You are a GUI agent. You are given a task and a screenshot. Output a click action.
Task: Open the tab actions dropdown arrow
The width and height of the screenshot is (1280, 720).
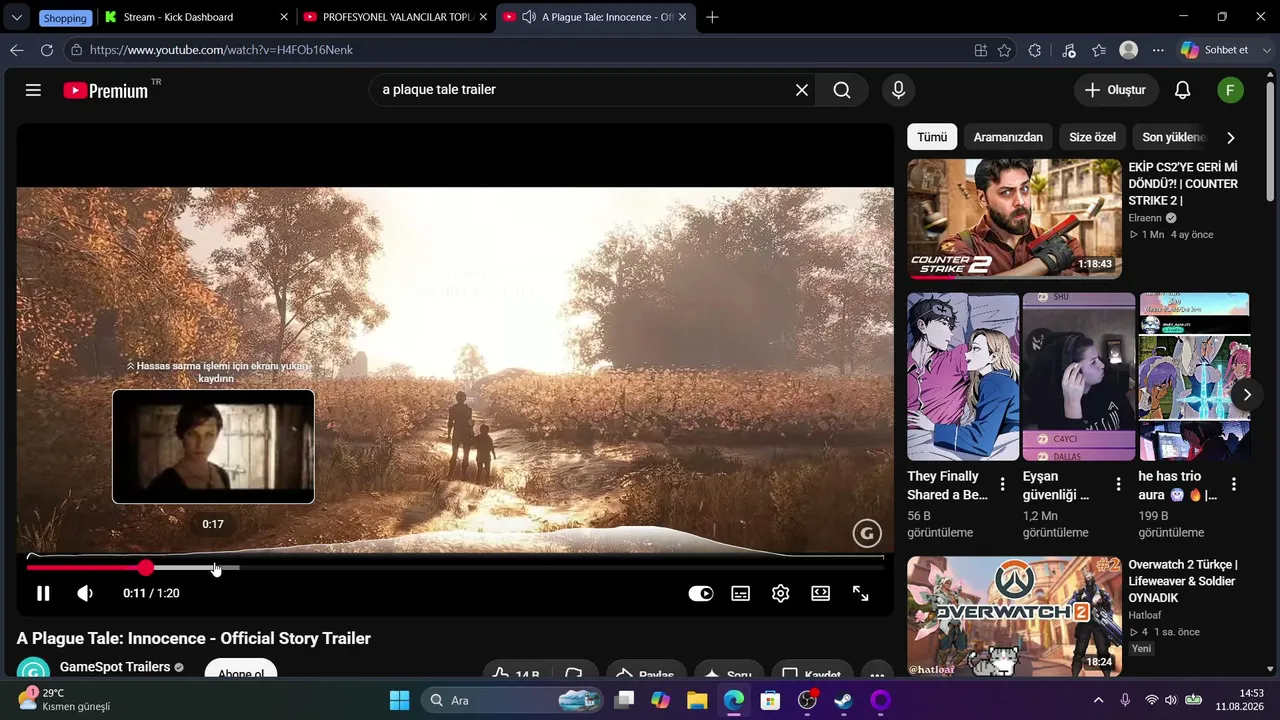pyautogui.click(x=17, y=18)
